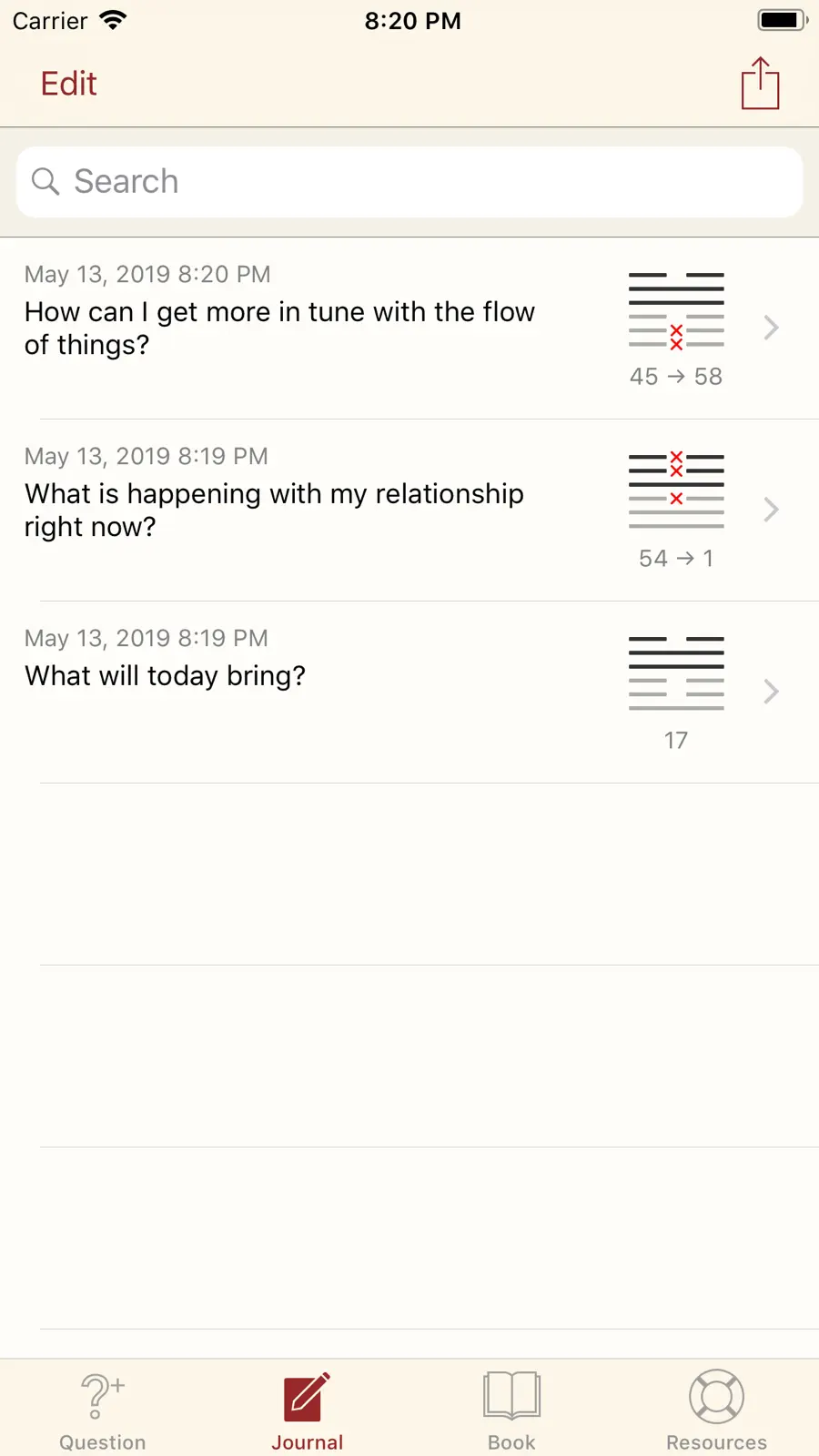Open hexagram 45 to 58 diagram

pyautogui.click(x=676, y=310)
